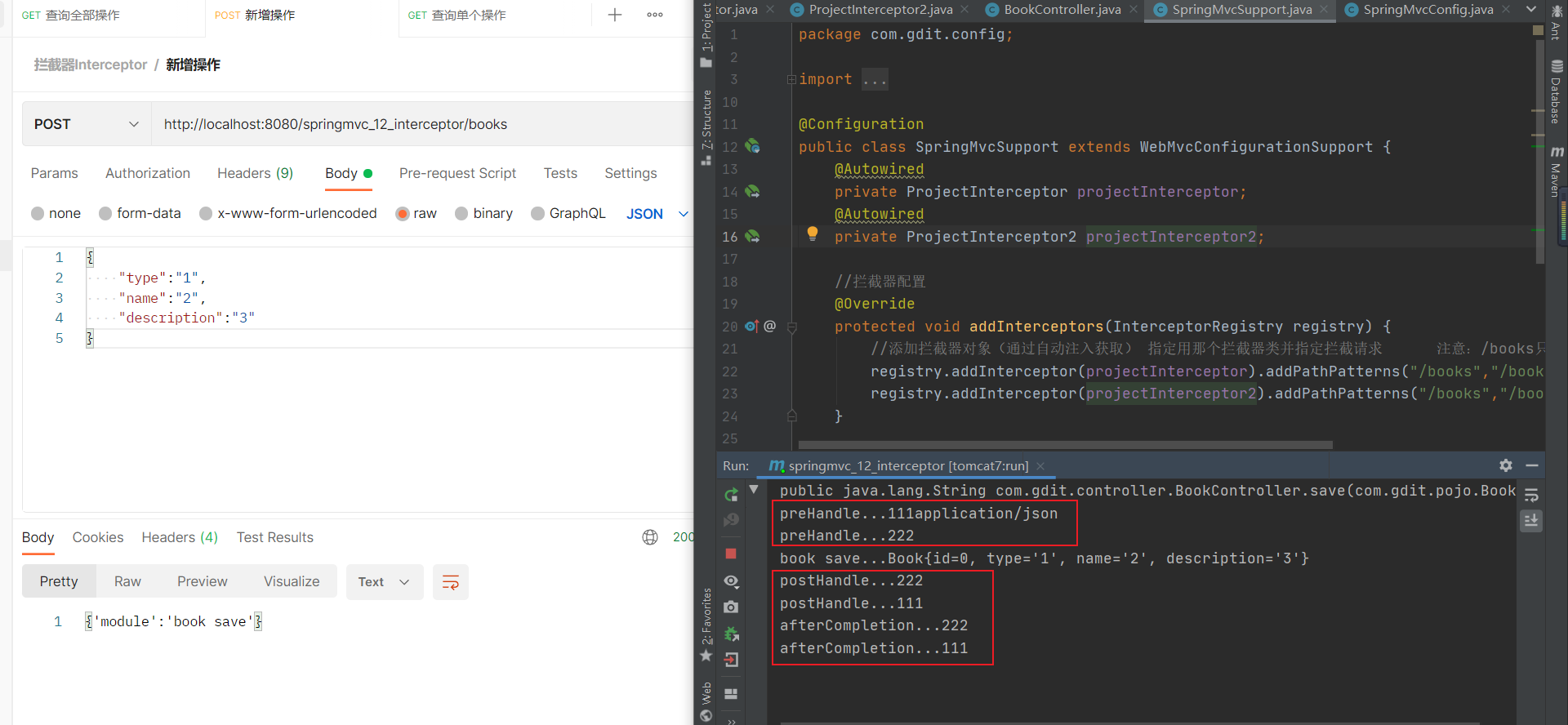Open the Project tool window

[x=706, y=34]
